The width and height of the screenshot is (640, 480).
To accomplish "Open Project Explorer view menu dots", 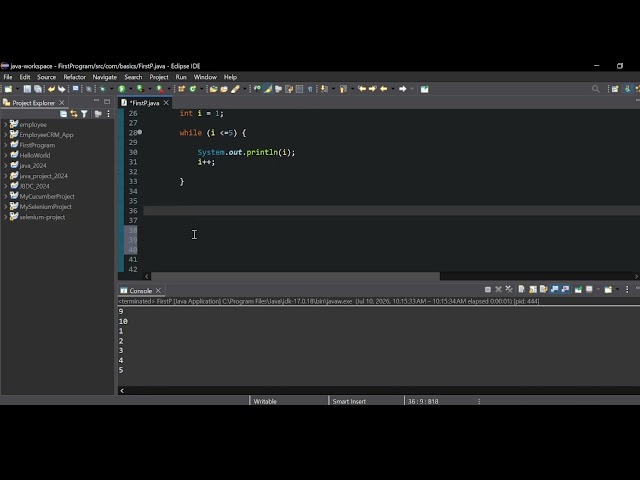I will point(108,114).
